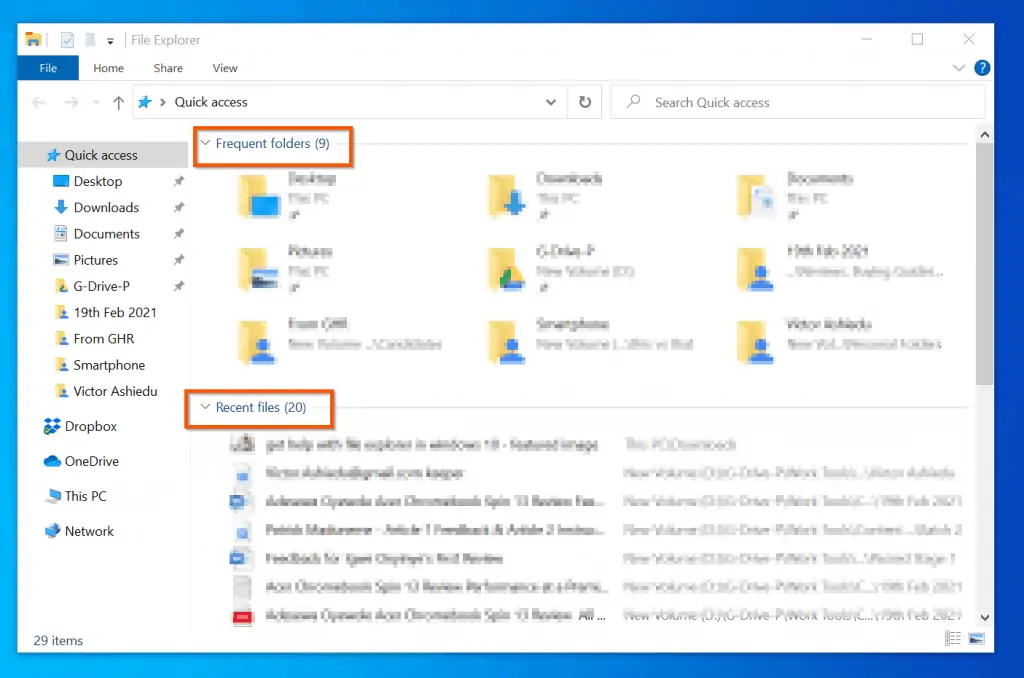Select the Smartphone folder tile
Screen dimensions: 1024x678
(x=591, y=340)
